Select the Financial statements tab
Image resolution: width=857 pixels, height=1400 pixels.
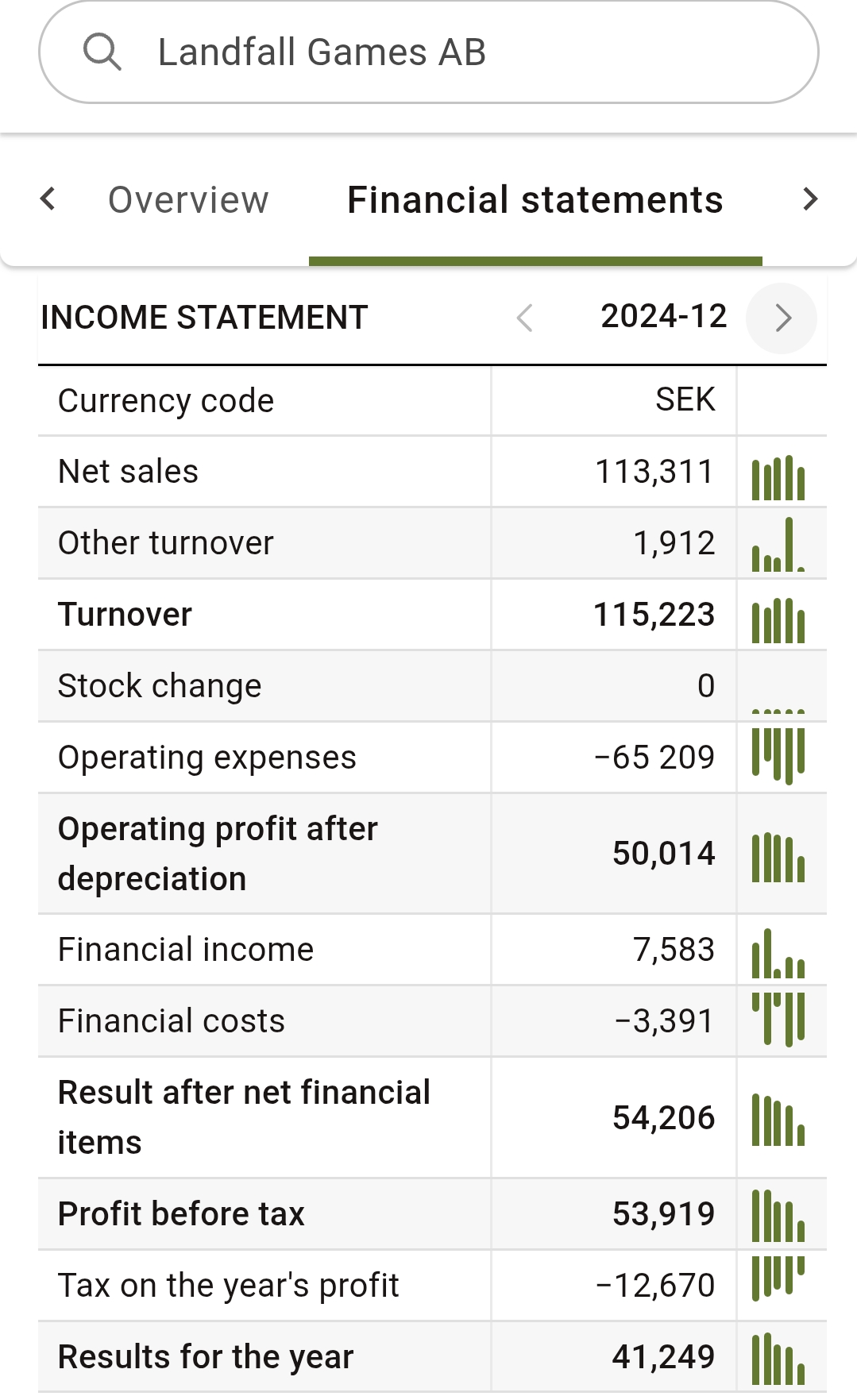point(535,200)
